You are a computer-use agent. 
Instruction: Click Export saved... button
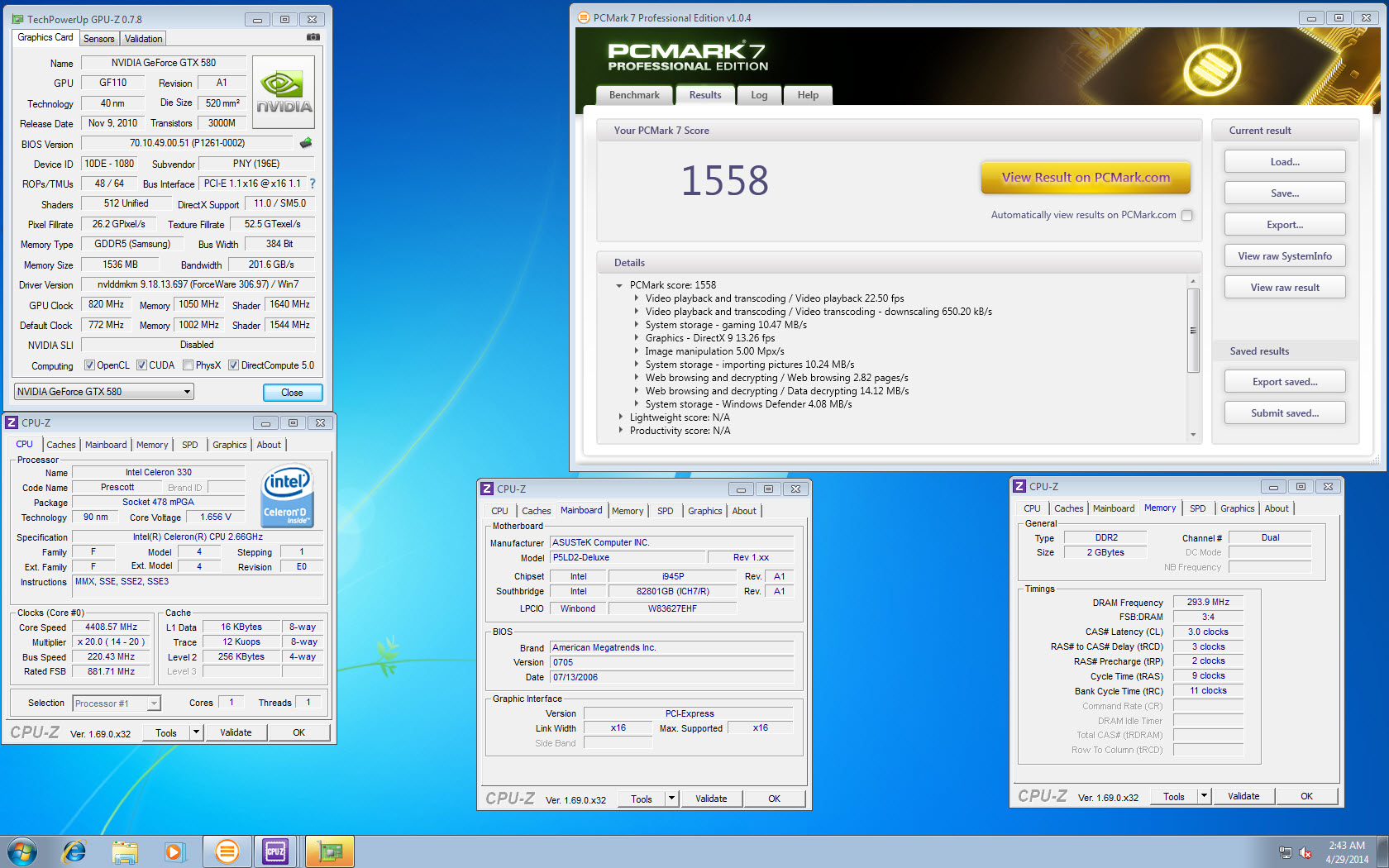pyautogui.click(x=1285, y=382)
